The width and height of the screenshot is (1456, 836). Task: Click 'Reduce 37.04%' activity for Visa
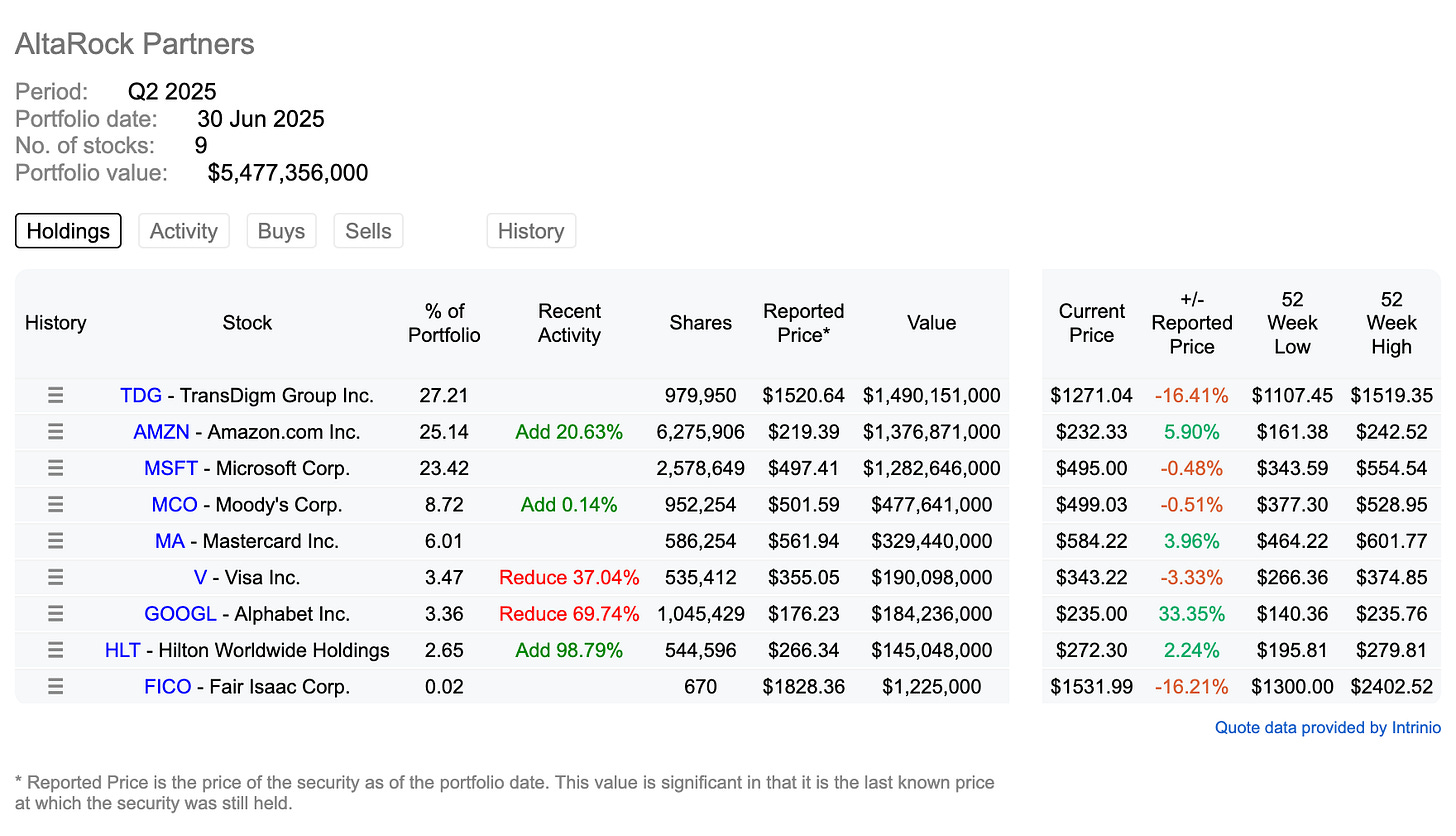click(569, 578)
